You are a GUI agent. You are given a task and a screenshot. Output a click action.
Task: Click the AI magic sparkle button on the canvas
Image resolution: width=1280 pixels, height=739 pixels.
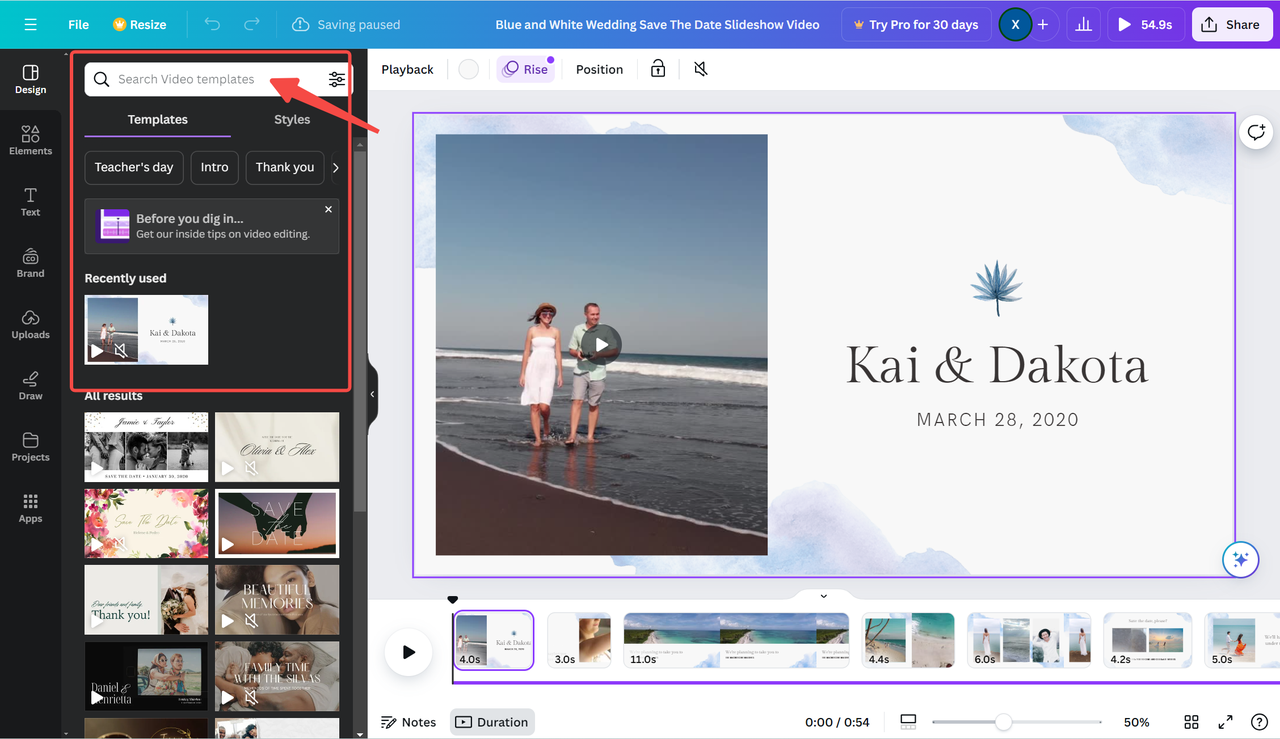[1240, 559]
